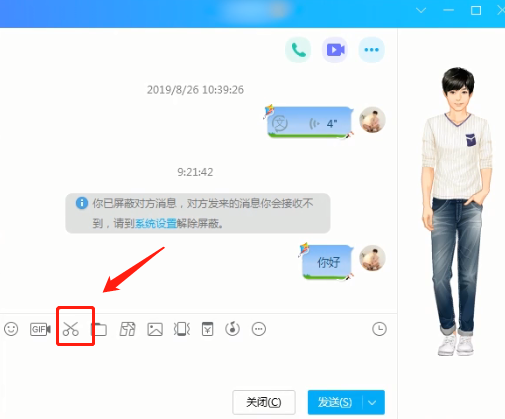Click the blue info icon in notice
Viewport: 505px width, 419px height.
coord(82,203)
